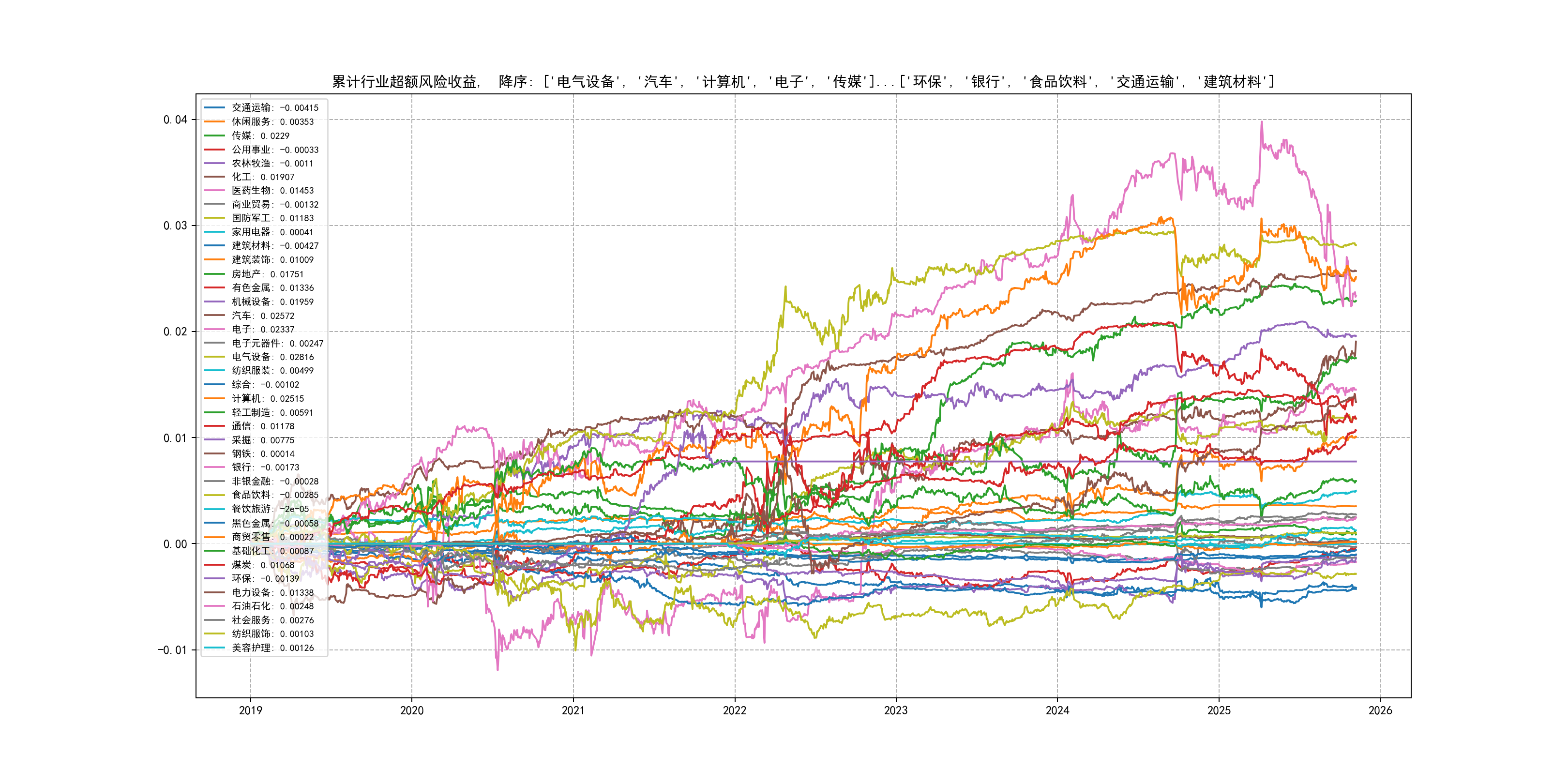Click the 2022 x-axis tick label

(x=734, y=710)
